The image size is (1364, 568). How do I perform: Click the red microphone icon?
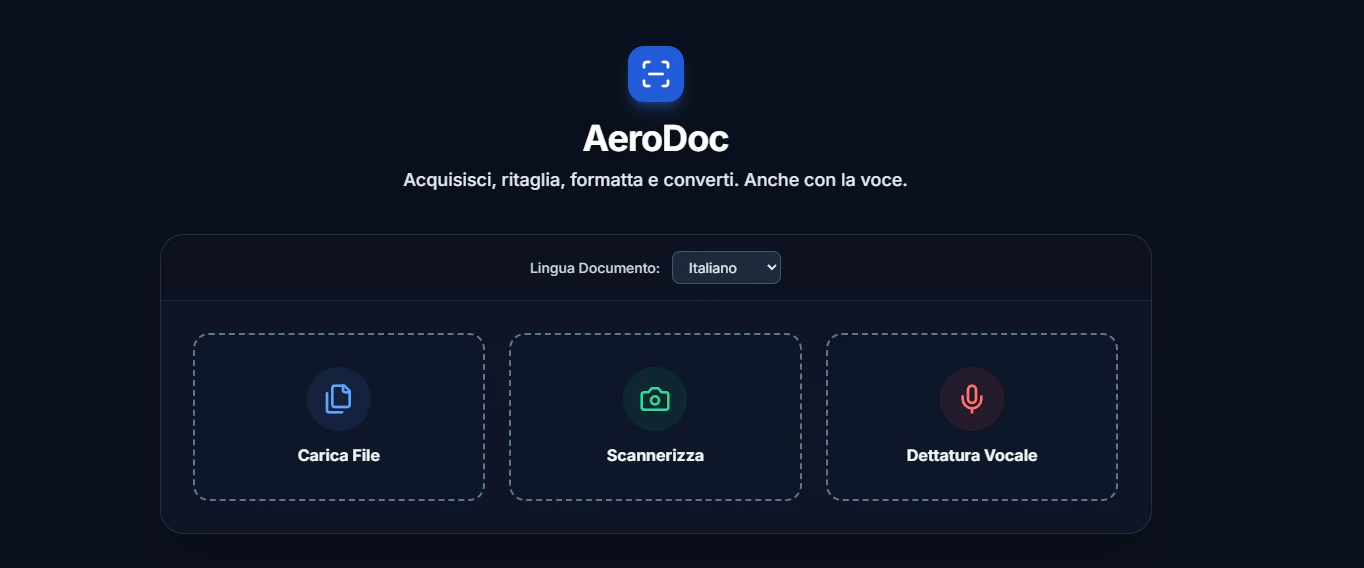pos(971,399)
